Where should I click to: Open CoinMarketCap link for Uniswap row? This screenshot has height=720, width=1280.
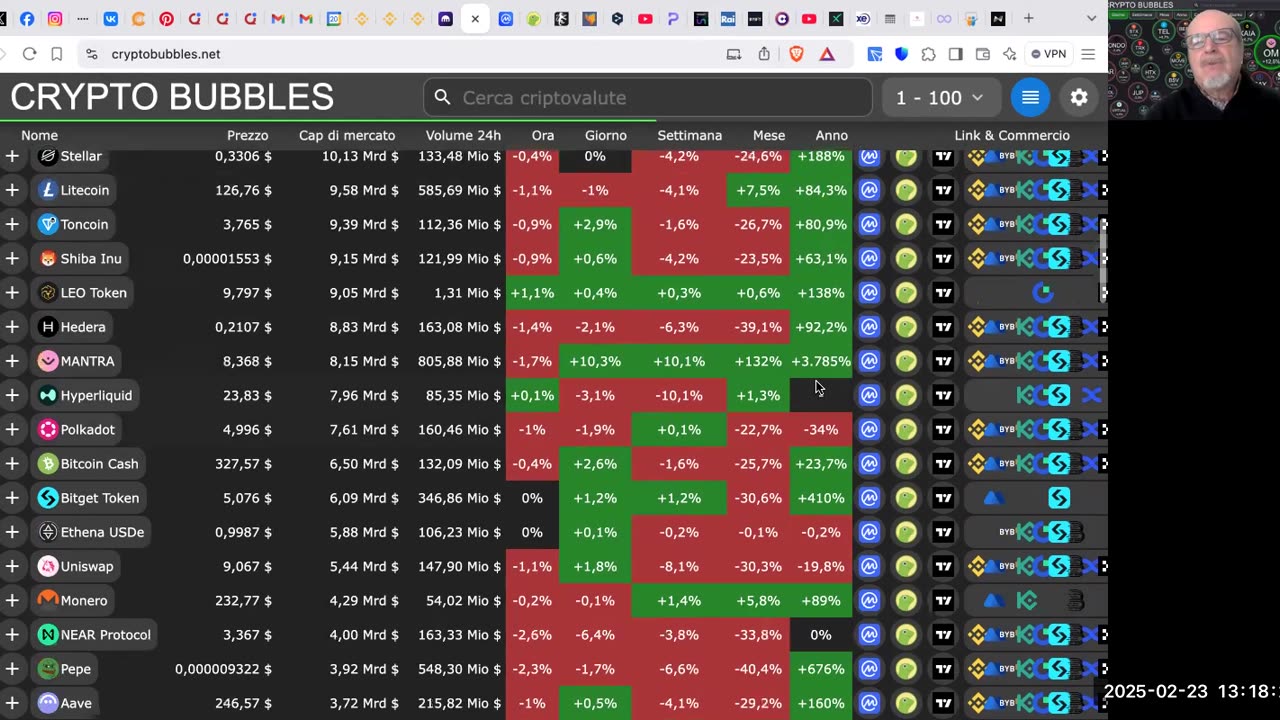pyautogui.click(x=869, y=566)
